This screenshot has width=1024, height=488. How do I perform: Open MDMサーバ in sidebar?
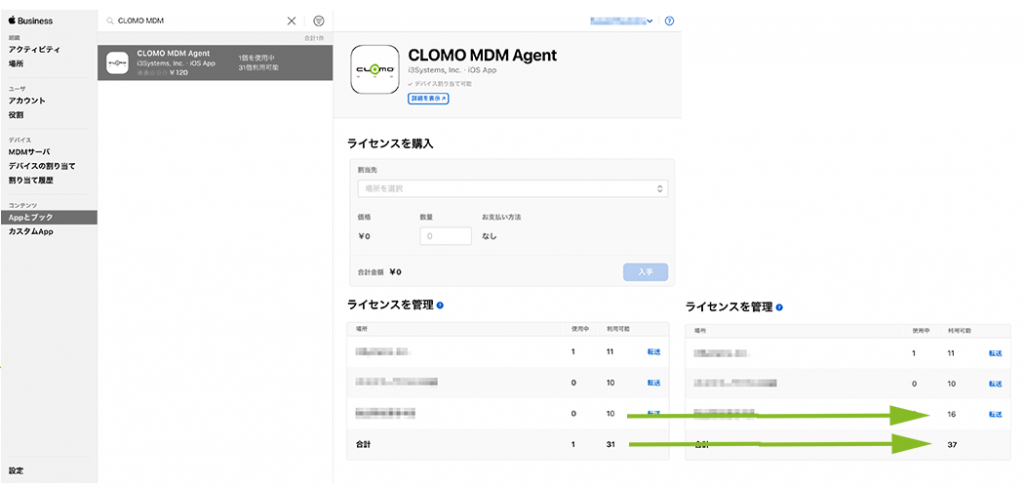(x=29, y=152)
